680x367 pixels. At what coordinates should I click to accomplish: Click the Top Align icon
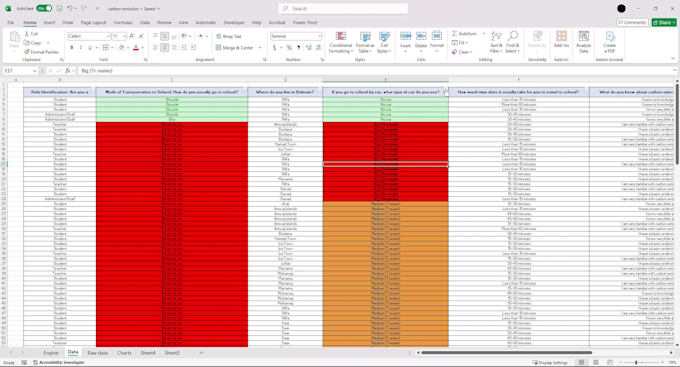pos(155,36)
